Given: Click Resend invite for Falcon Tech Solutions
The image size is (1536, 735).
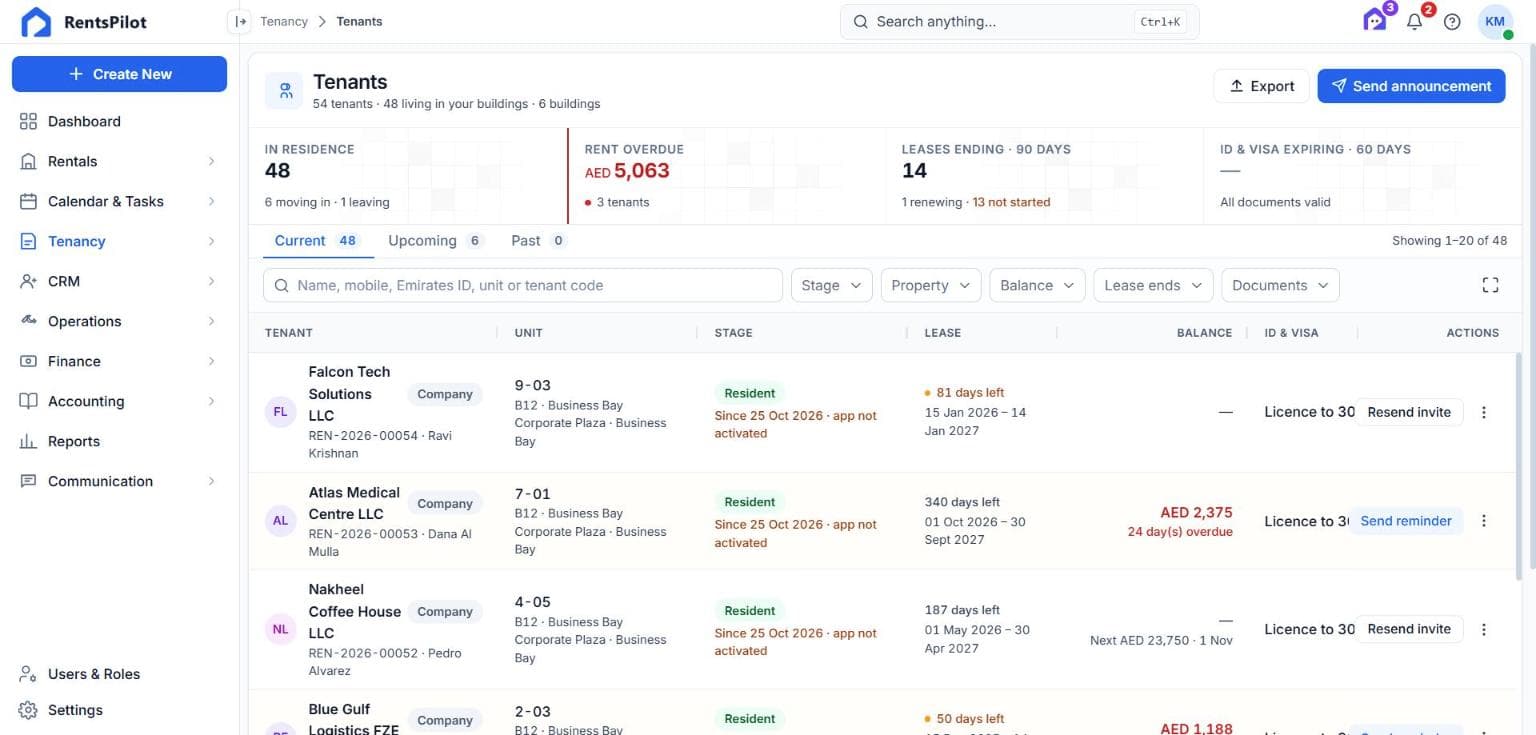Looking at the screenshot, I should coord(1409,412).
